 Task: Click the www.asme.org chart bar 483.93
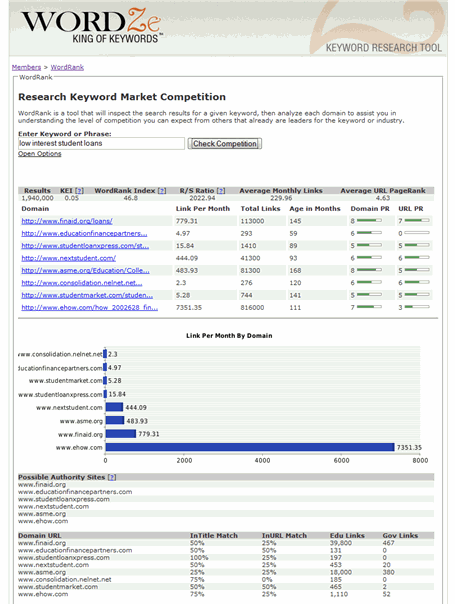click(x=115, y=420)
